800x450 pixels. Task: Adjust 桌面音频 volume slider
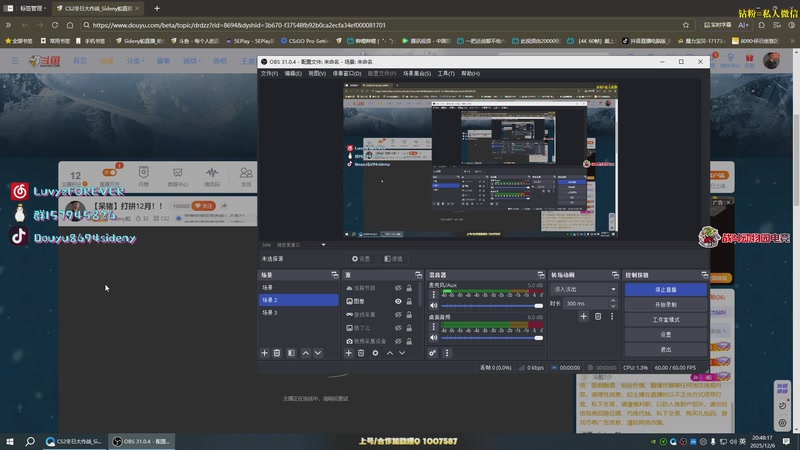coord(492,338)
